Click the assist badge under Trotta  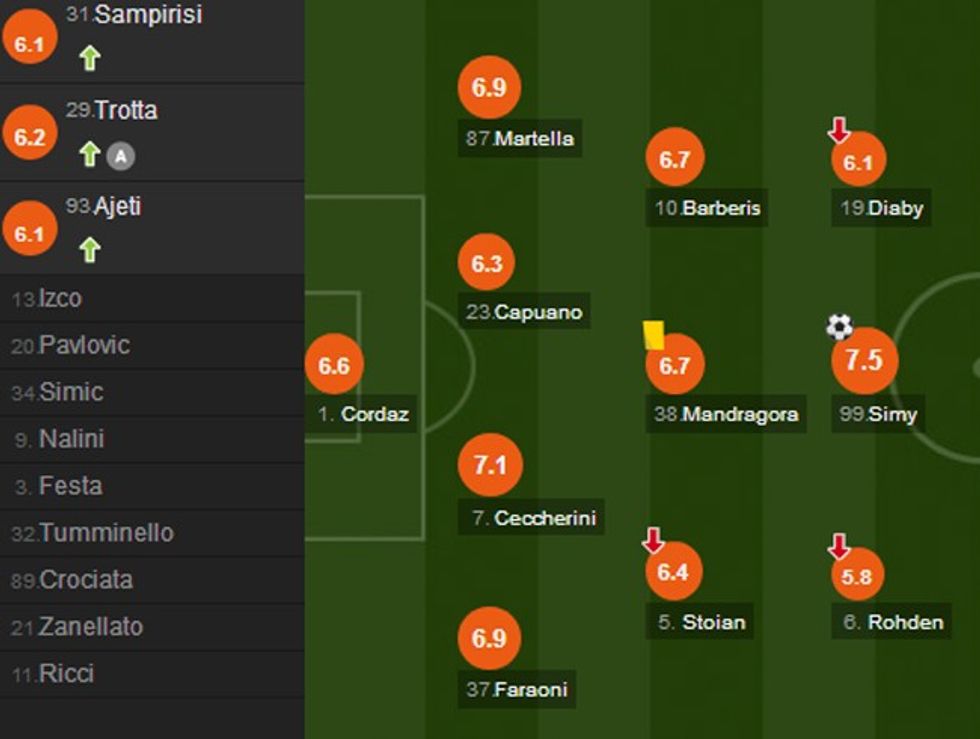[x=121, y=155]
